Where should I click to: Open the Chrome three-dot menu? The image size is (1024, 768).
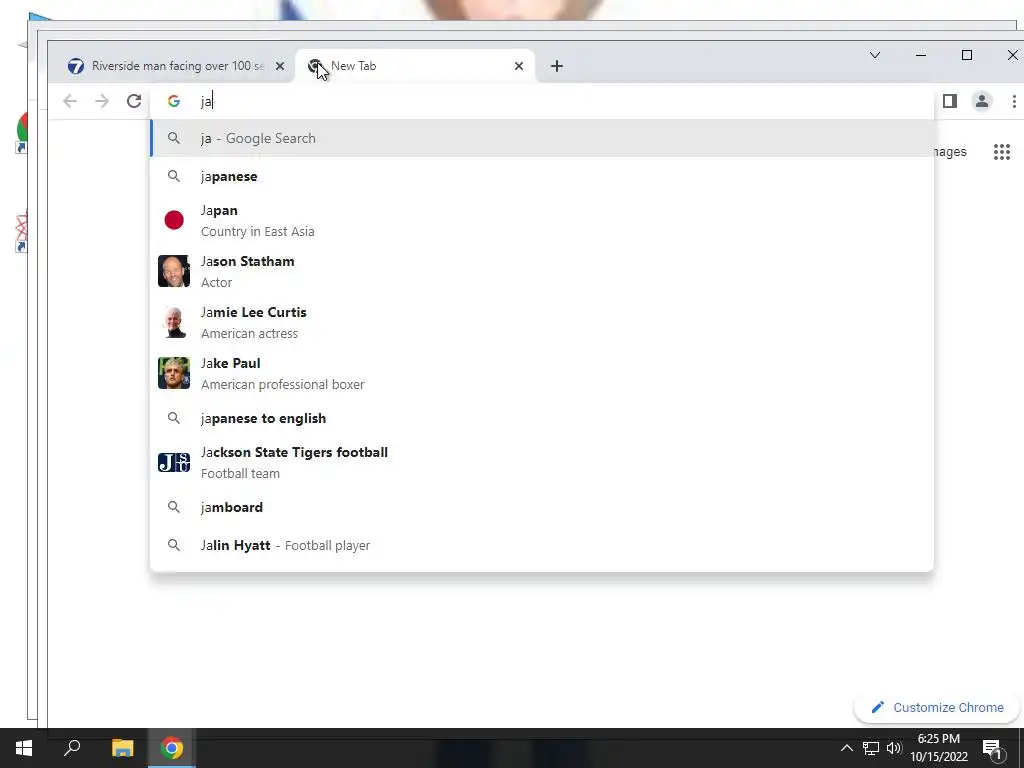click(x=1014, y=101)
